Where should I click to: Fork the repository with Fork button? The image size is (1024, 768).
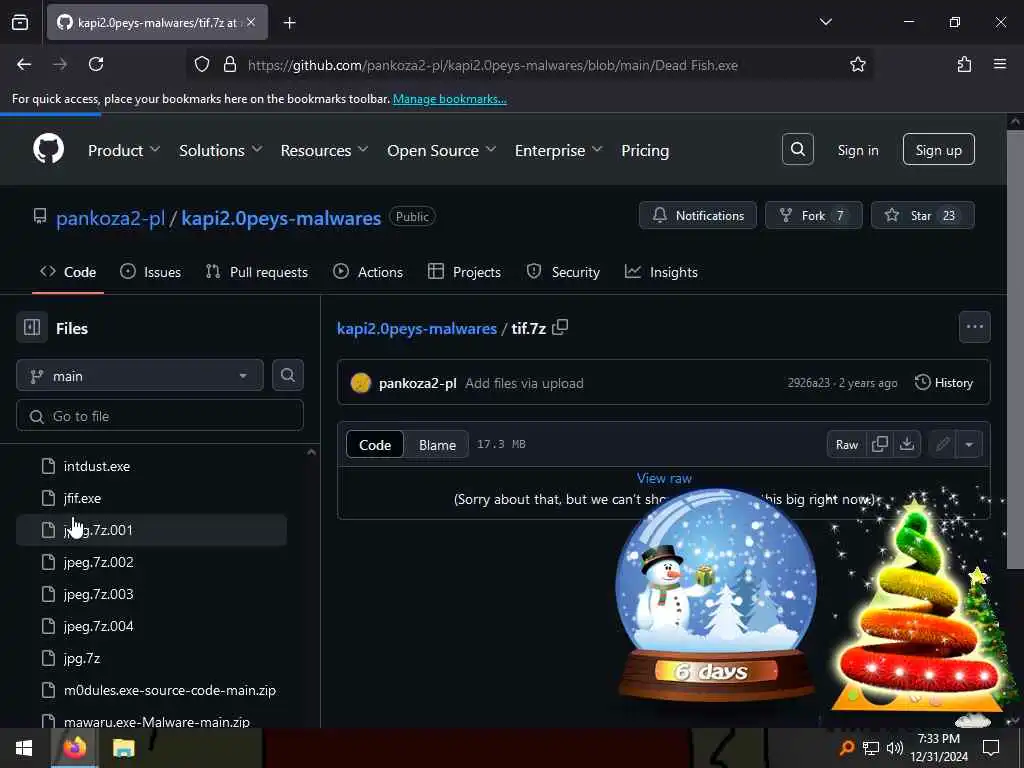814,216
